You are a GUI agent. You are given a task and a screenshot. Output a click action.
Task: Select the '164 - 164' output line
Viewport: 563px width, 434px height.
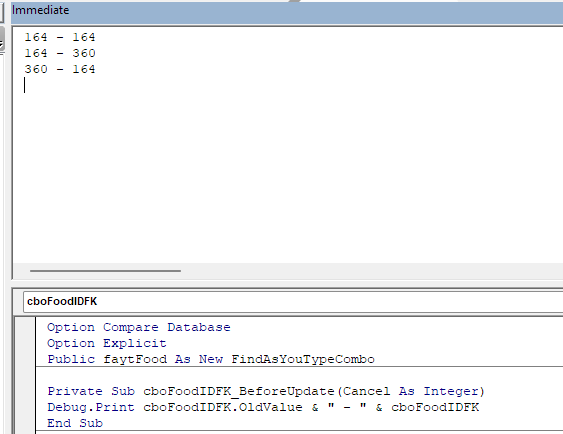click(60, 37)
